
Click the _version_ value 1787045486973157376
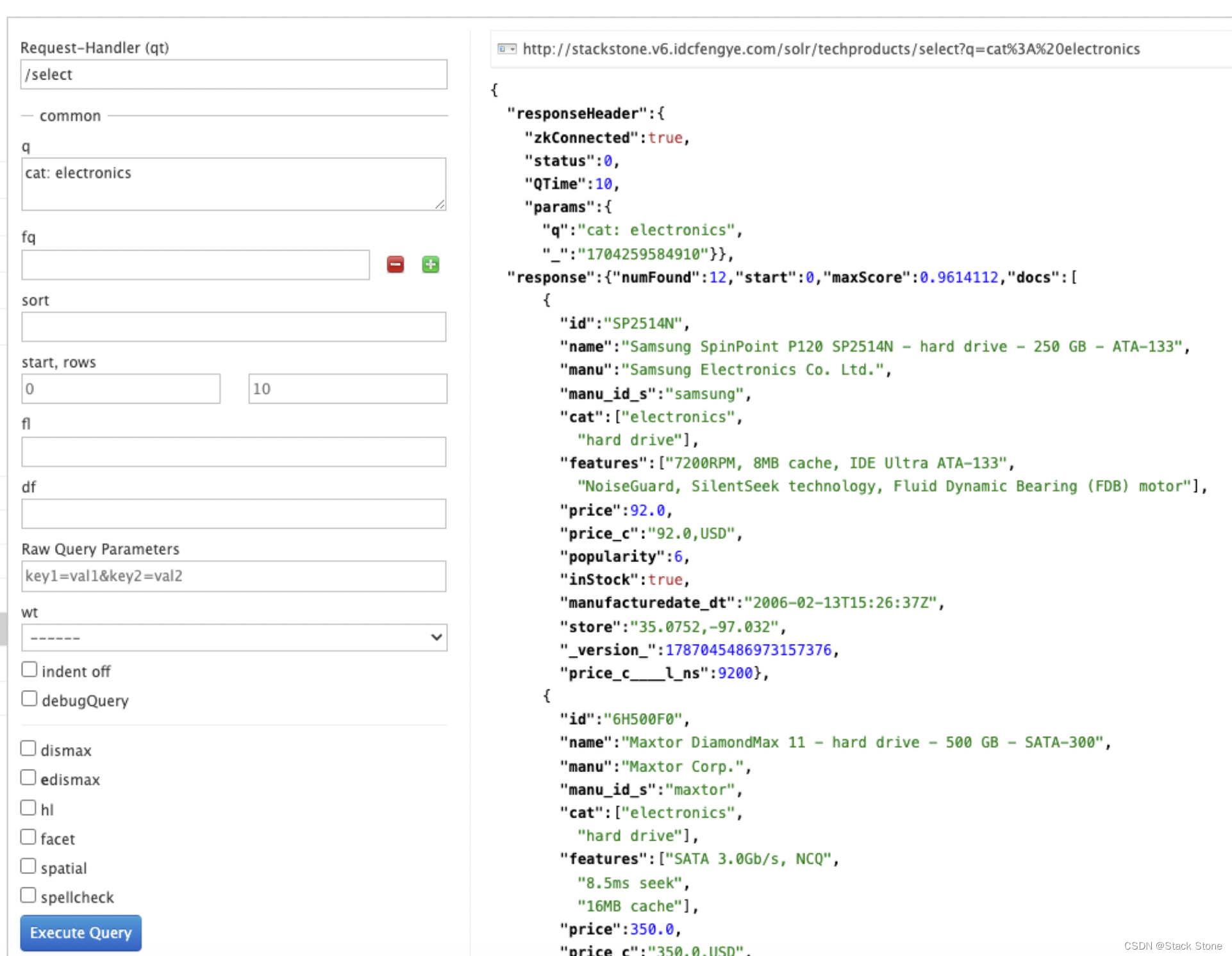[x=748, y=650]
